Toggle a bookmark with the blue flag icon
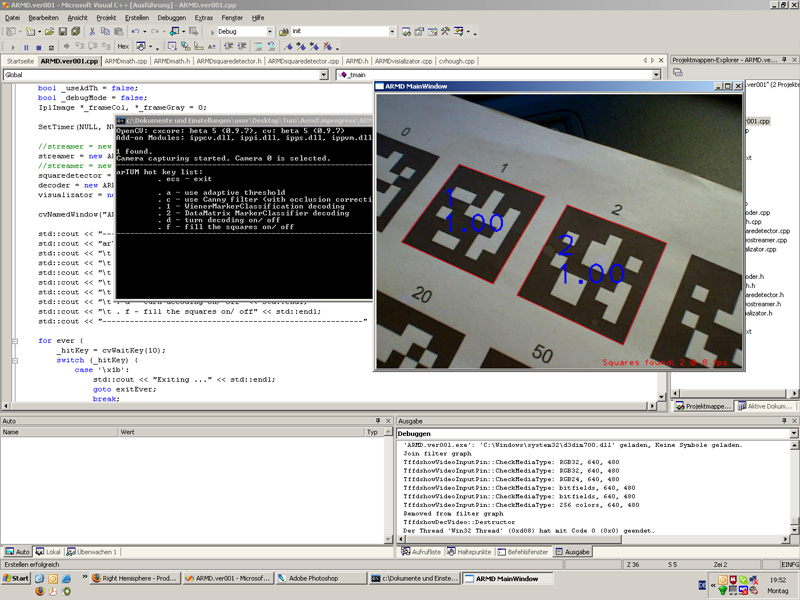 288,46
